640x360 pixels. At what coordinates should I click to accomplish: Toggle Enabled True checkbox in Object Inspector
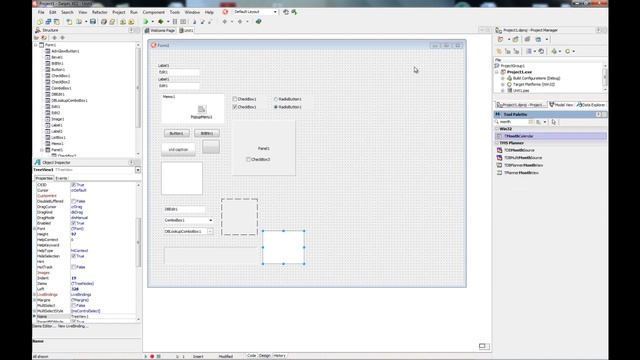(74, 223)
